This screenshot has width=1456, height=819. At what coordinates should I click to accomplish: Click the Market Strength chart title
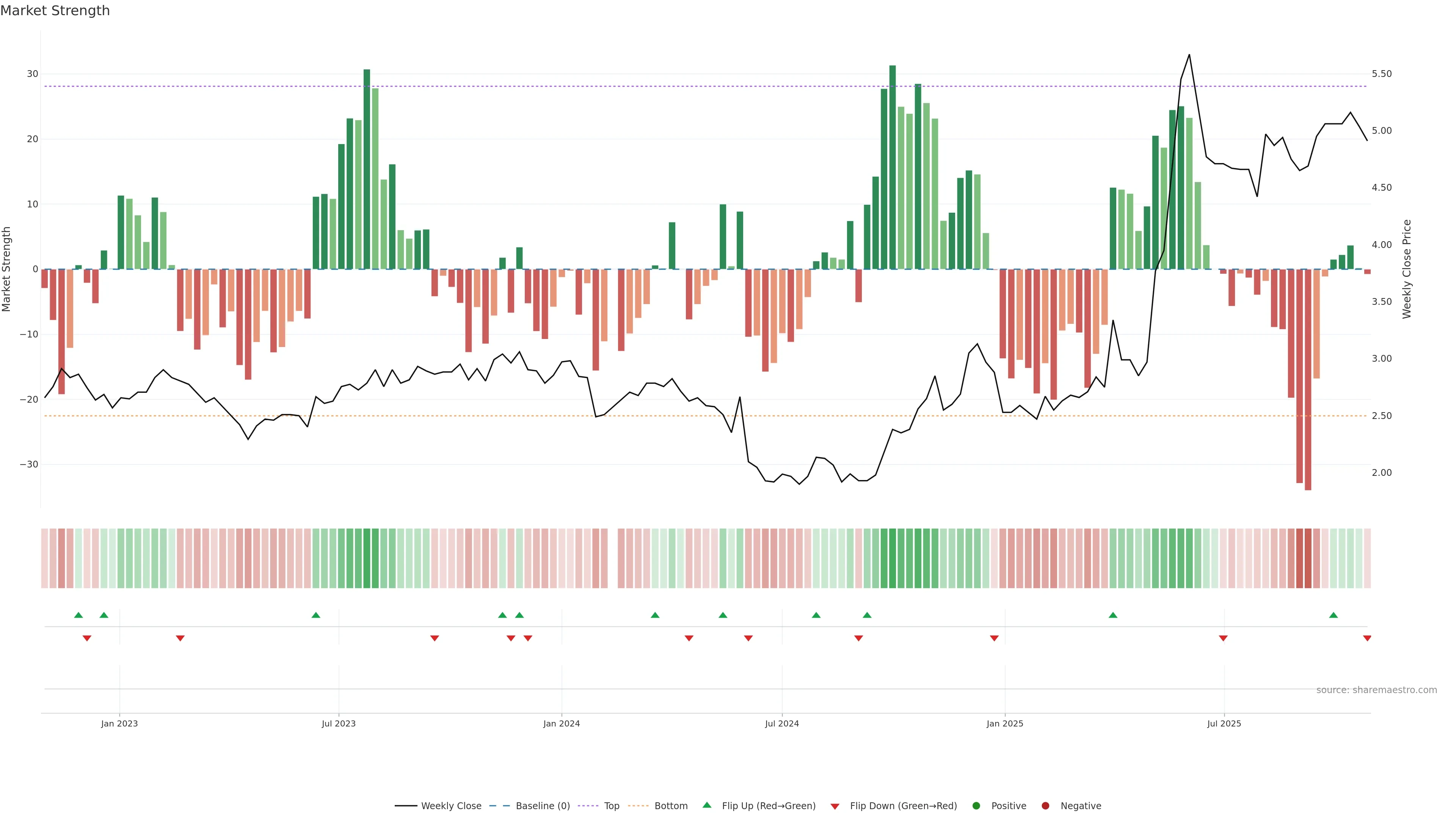[55, 11]
